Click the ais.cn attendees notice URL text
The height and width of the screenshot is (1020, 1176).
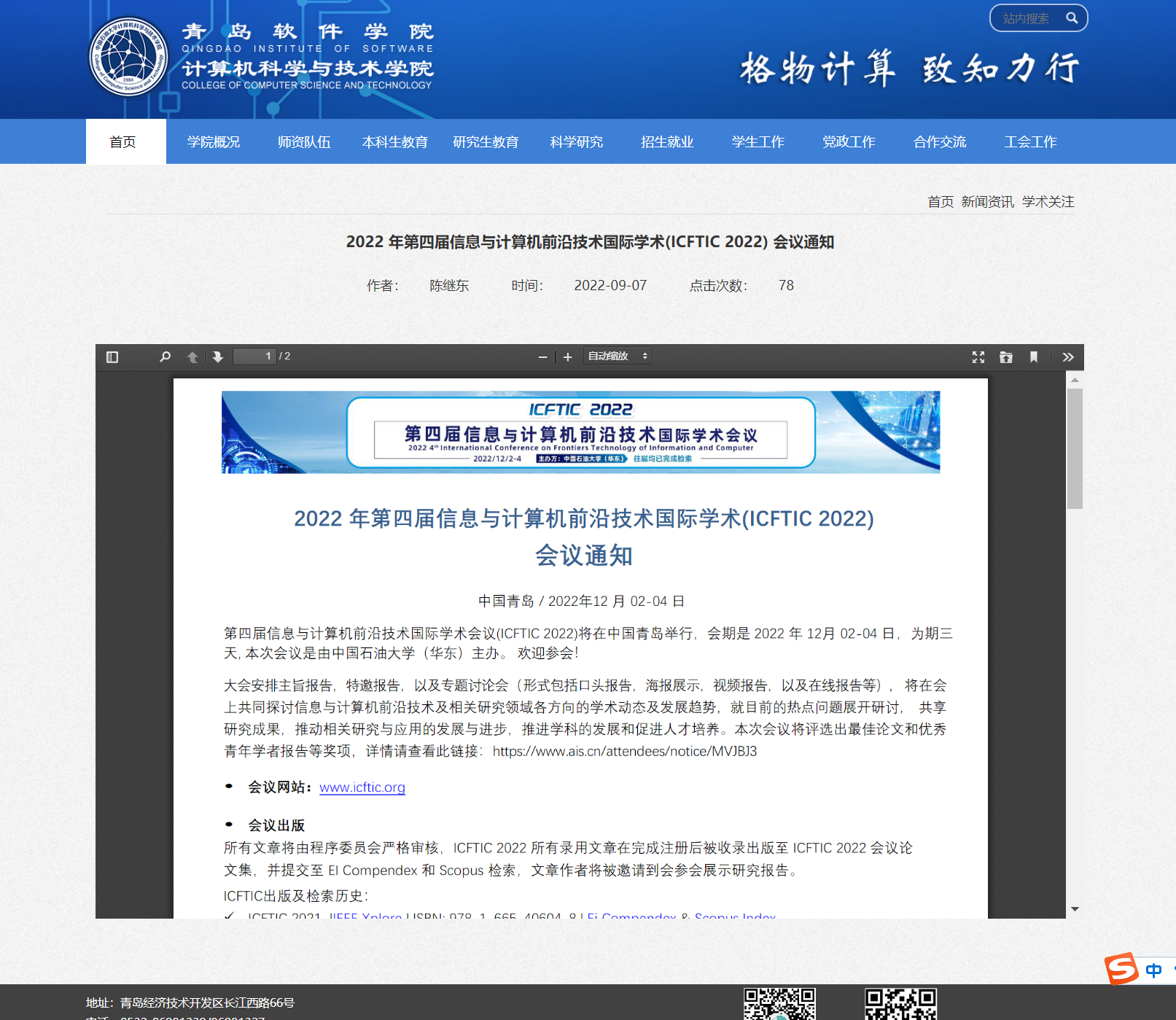coord(625,752)
